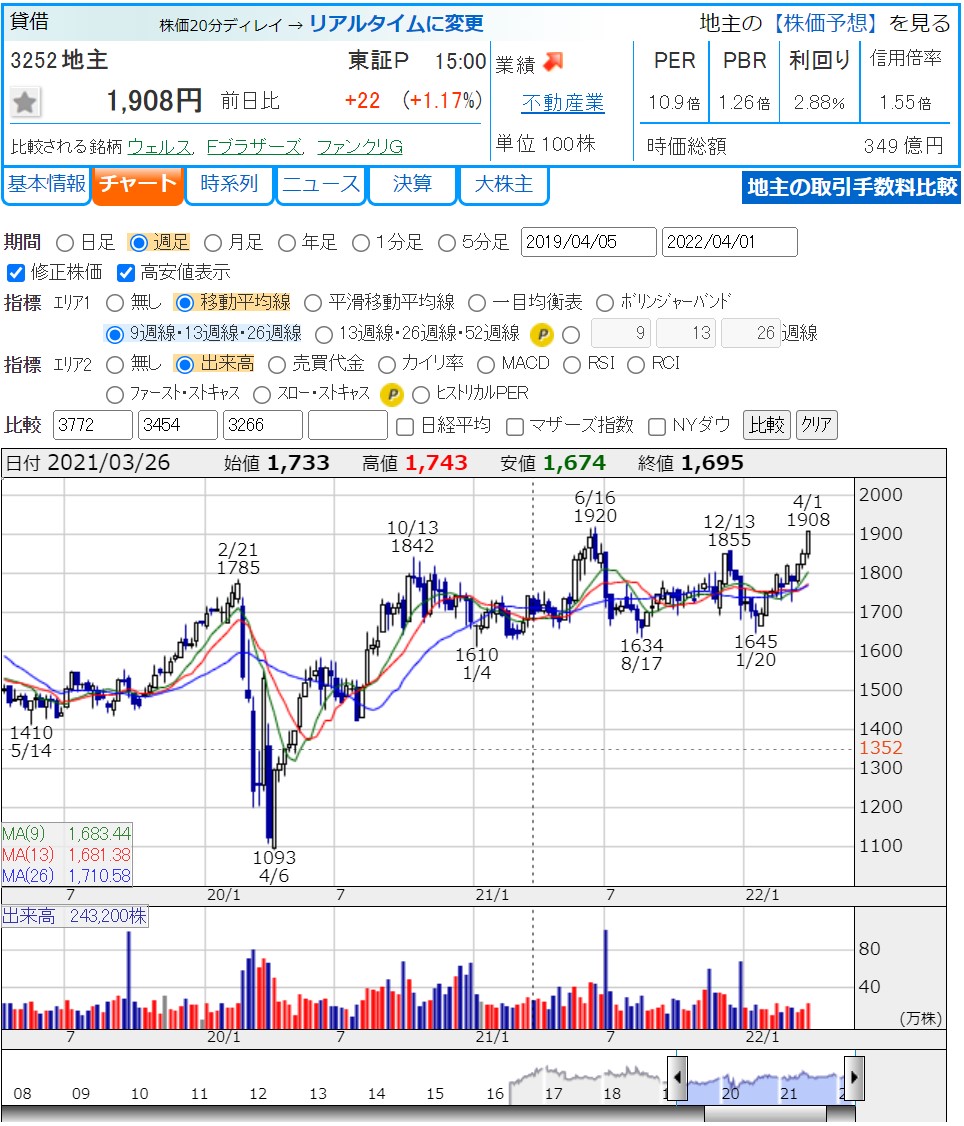Click the yellow P icon before ヒストリカルPER
Screen dimensions: 964x1126
coord(392,395)
